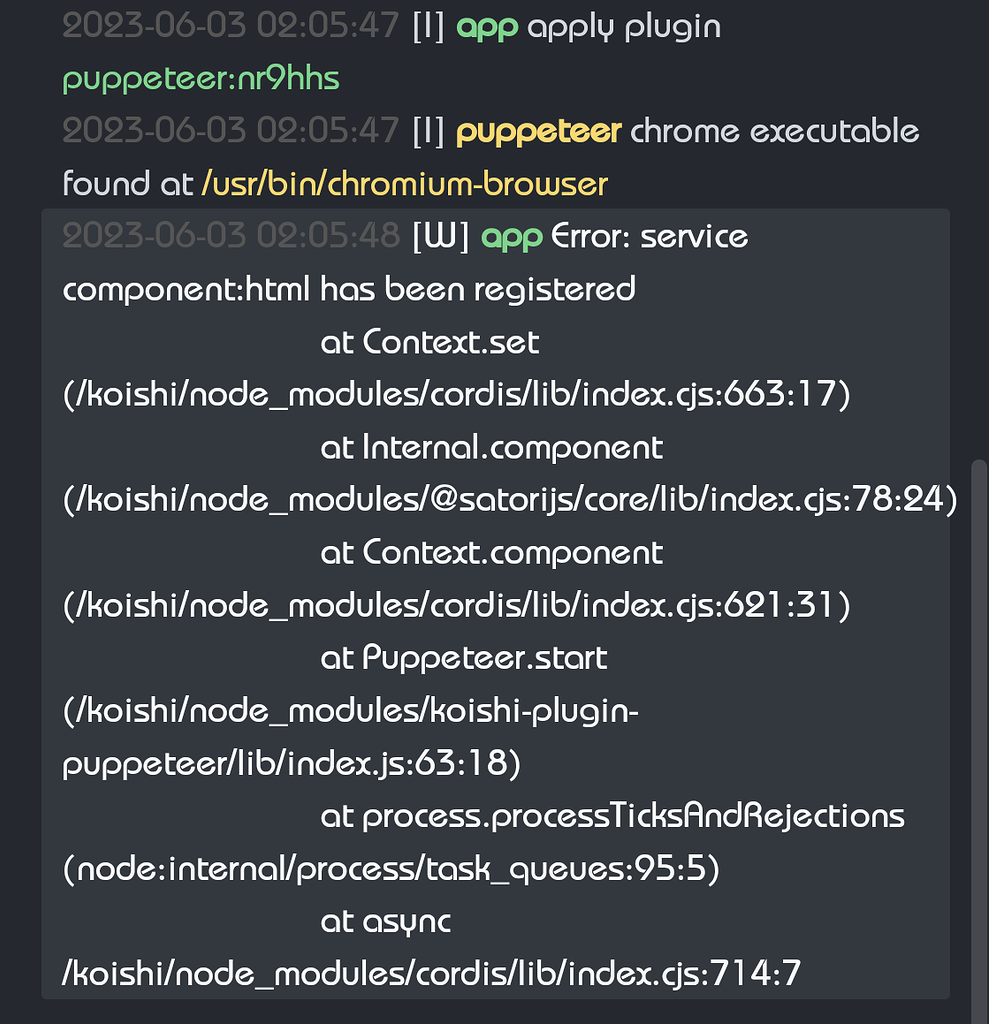Click the green puppeteer:nr9hhs plugin identifier
This screenshot has width=989, height=1024.
(201, 79)
